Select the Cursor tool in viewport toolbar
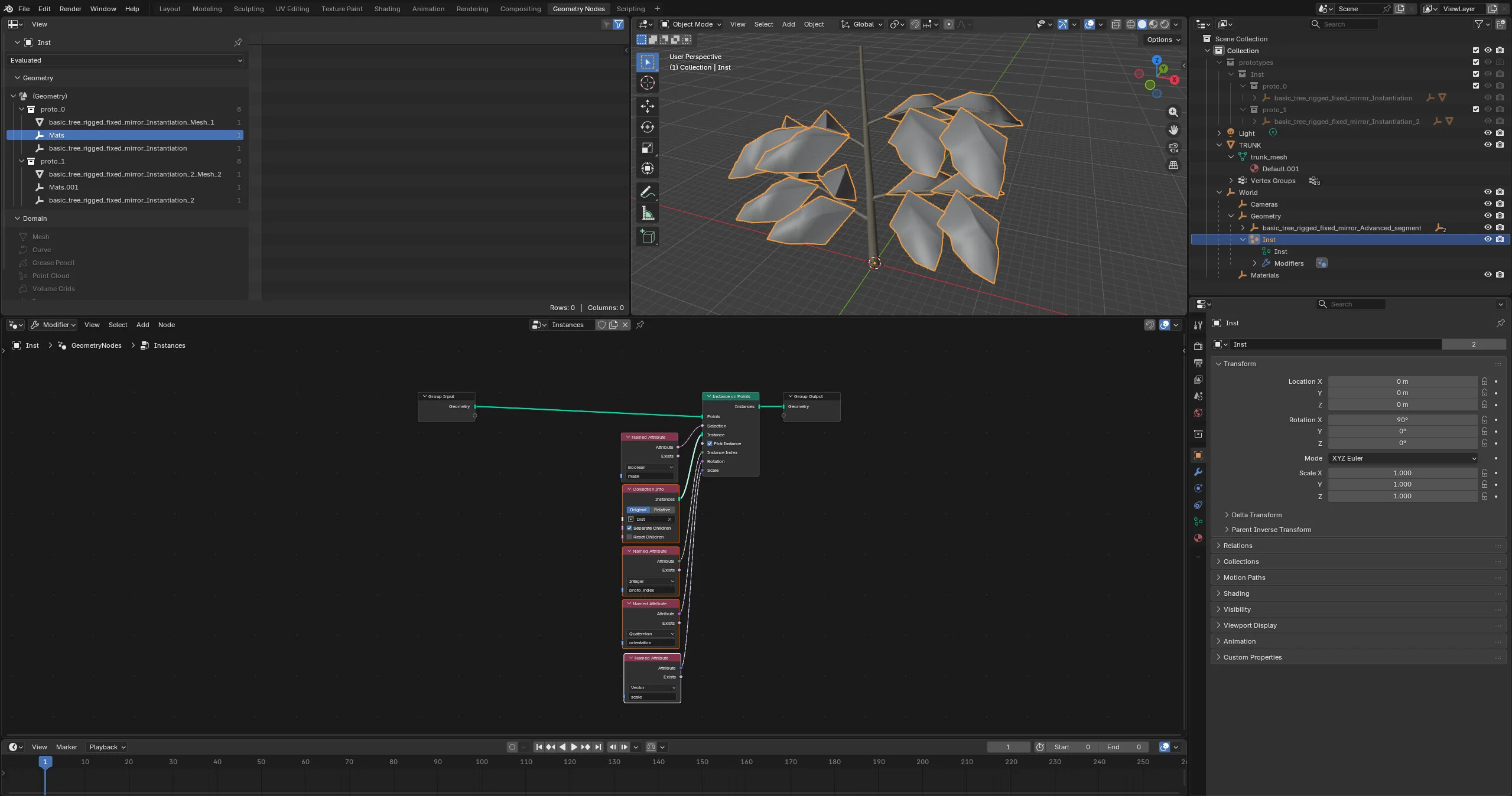 tap(647, 83)
